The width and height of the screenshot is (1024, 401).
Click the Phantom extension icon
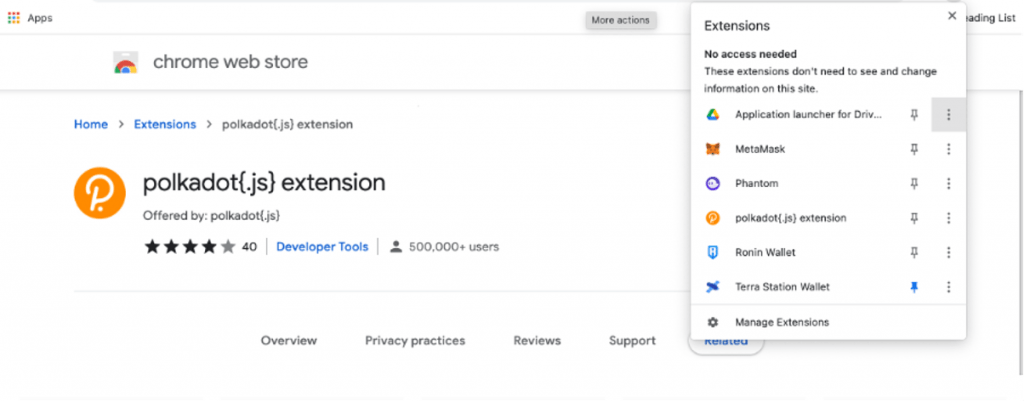[x=713, y=184]
